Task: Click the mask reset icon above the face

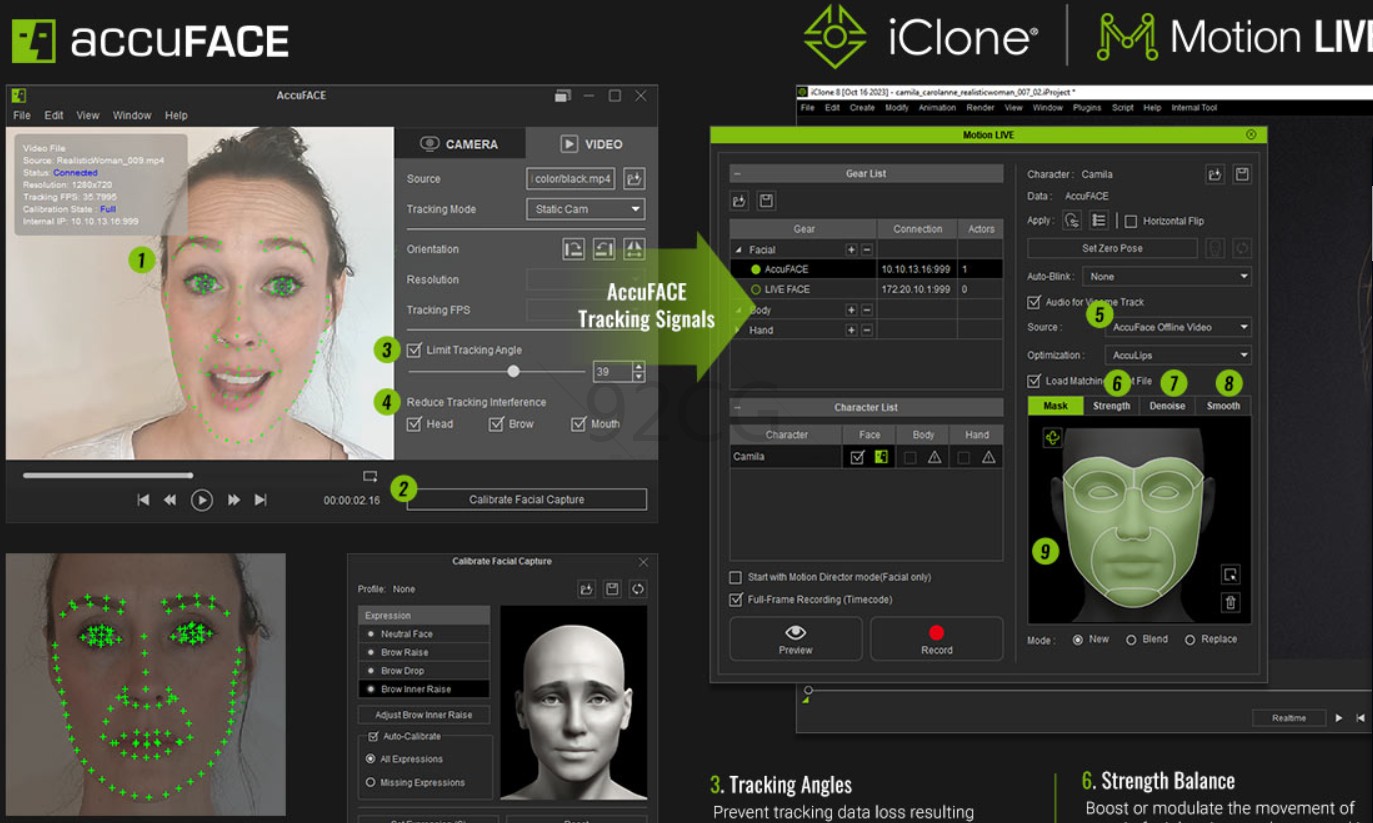Action: (x=1051, y=437)
